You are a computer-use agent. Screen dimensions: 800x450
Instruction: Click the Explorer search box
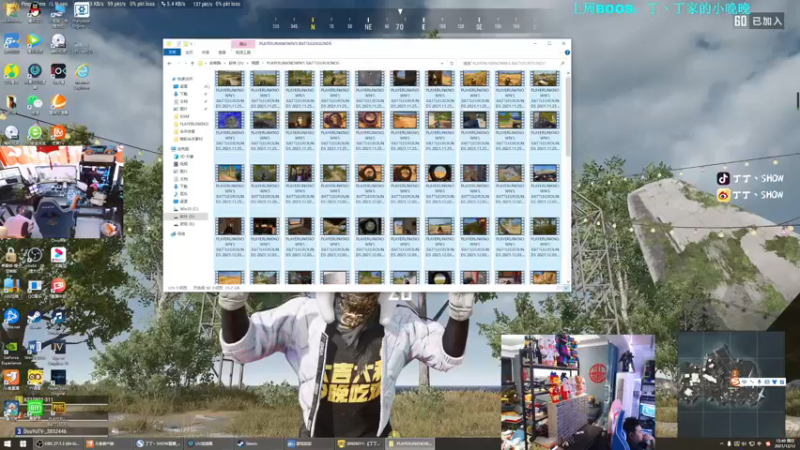(512, 63)
